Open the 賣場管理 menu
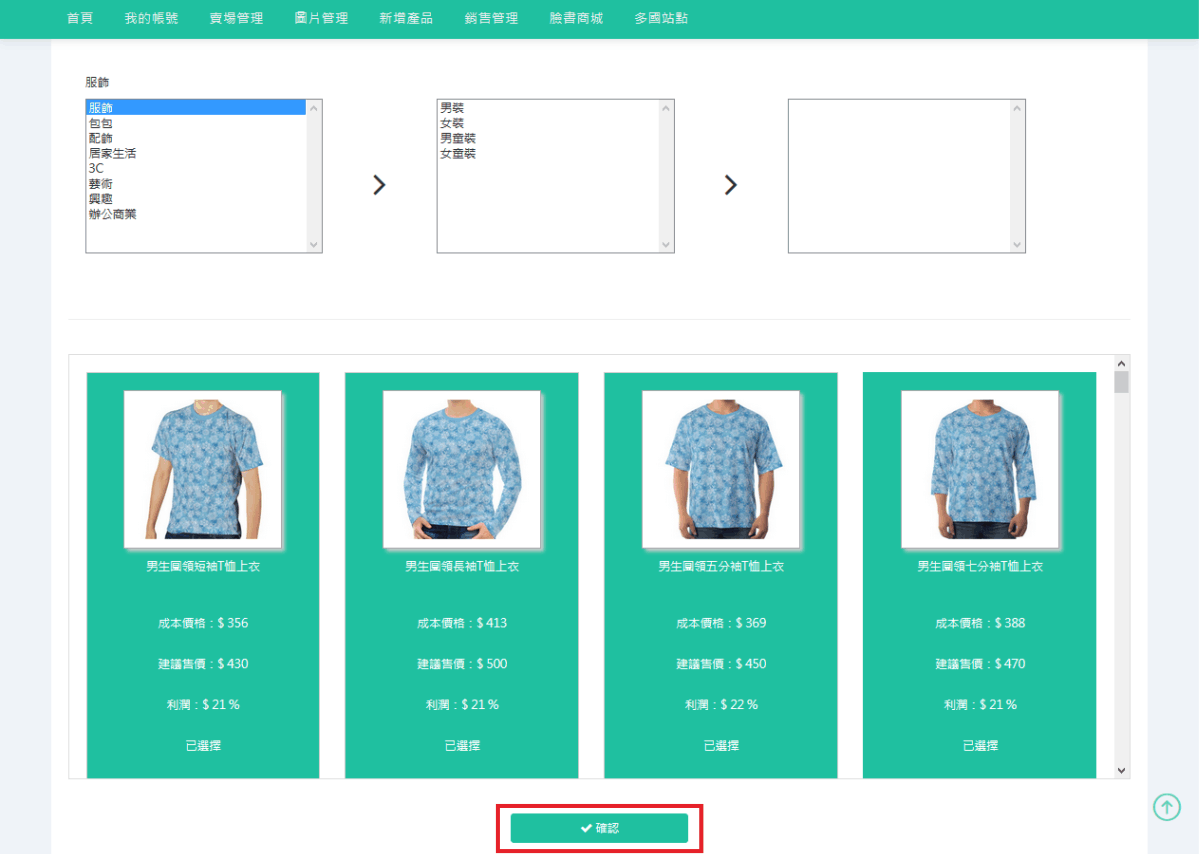Screen dimensions: 1199x854 point(237,19)
